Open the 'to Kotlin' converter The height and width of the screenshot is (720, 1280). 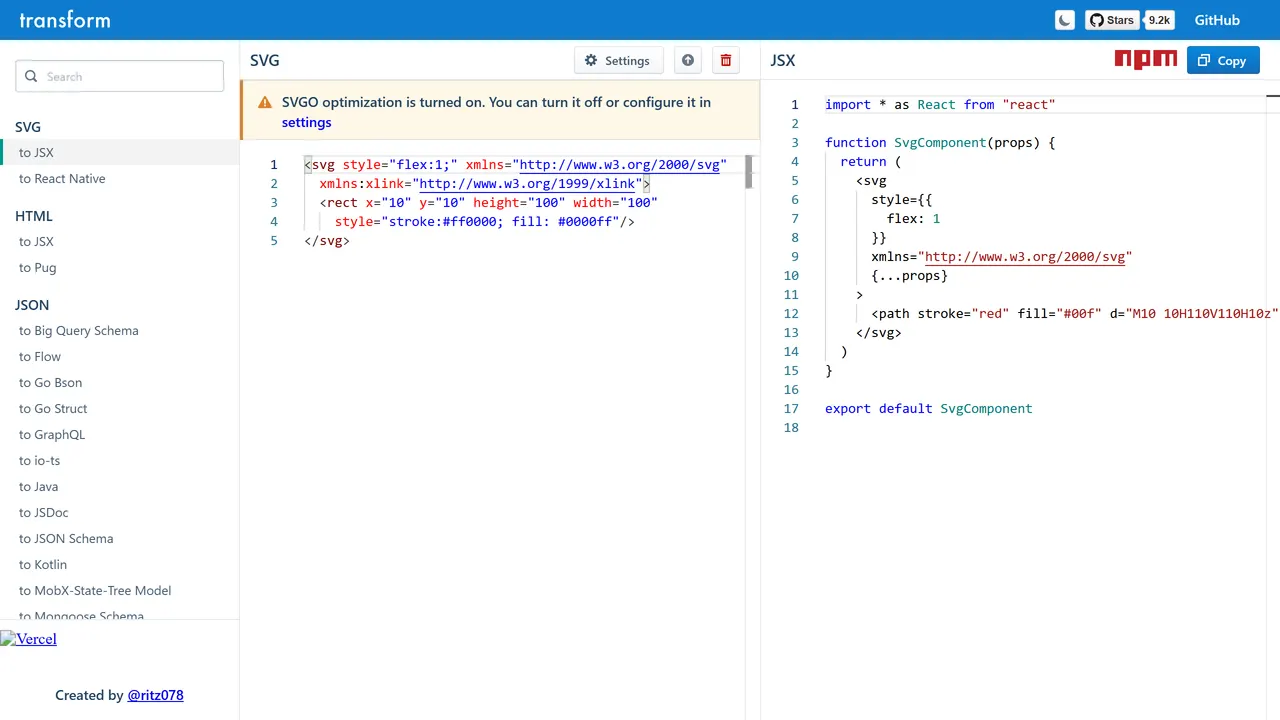(x=120, y=564)
